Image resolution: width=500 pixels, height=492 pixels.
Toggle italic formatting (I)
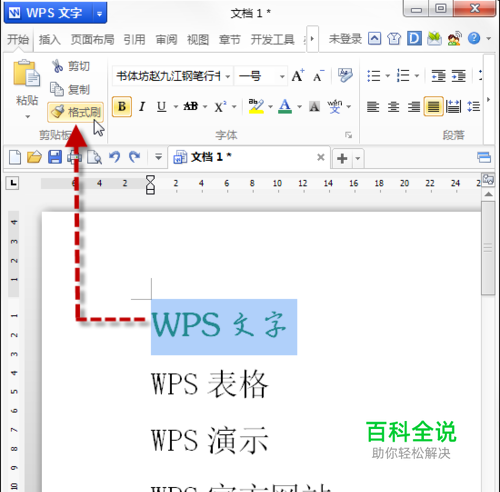142,107
